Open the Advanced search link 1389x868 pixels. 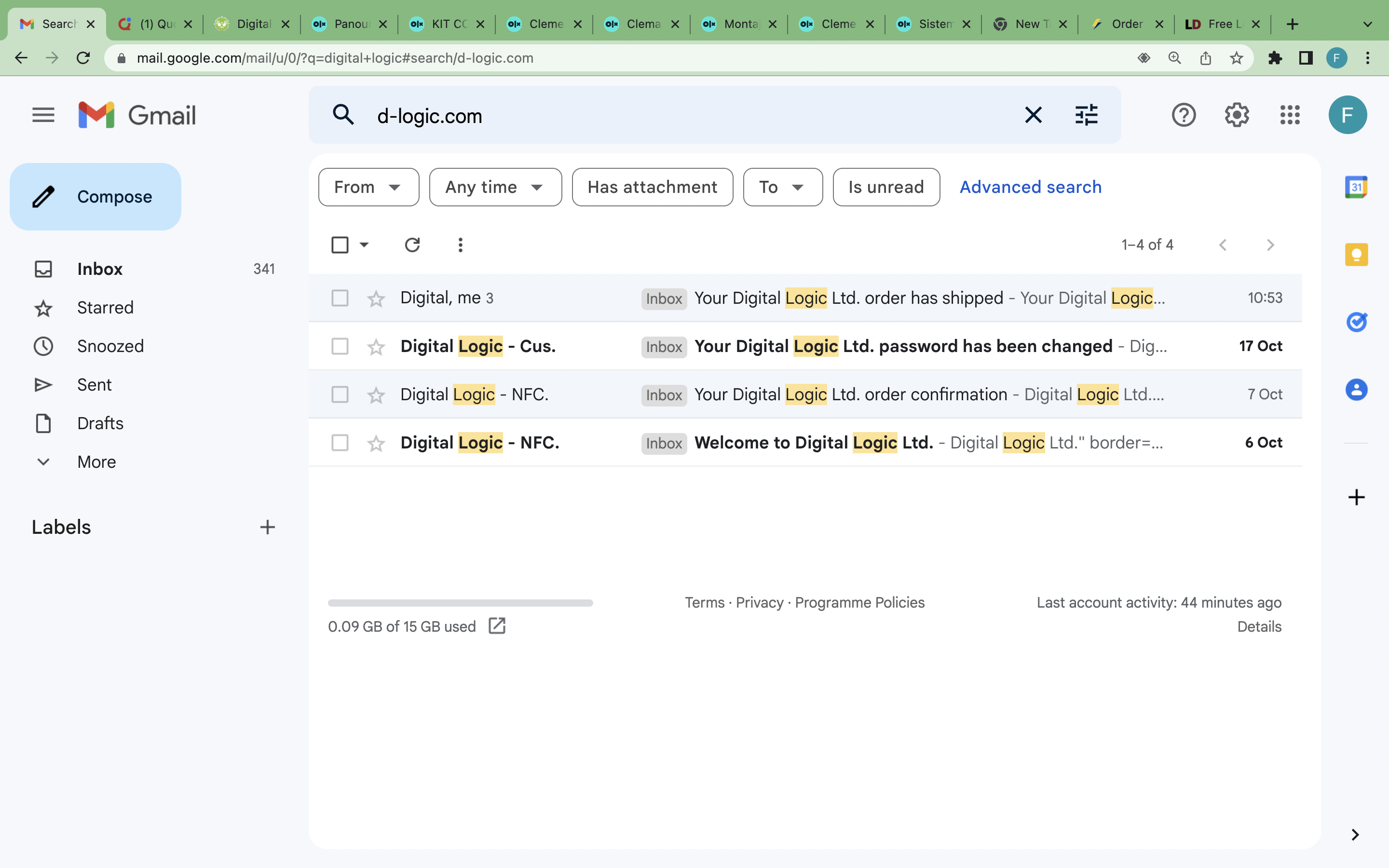[x=1030, y=187]
